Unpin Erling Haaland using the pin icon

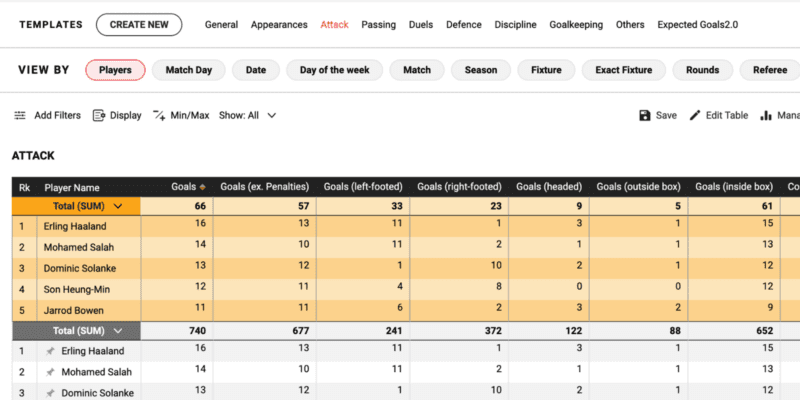(x=49, y=351)
